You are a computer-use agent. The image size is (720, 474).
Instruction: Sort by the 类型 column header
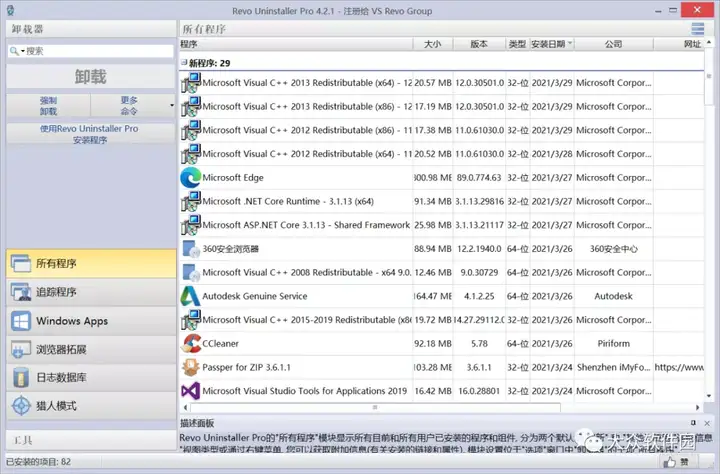tap(518, 44)
